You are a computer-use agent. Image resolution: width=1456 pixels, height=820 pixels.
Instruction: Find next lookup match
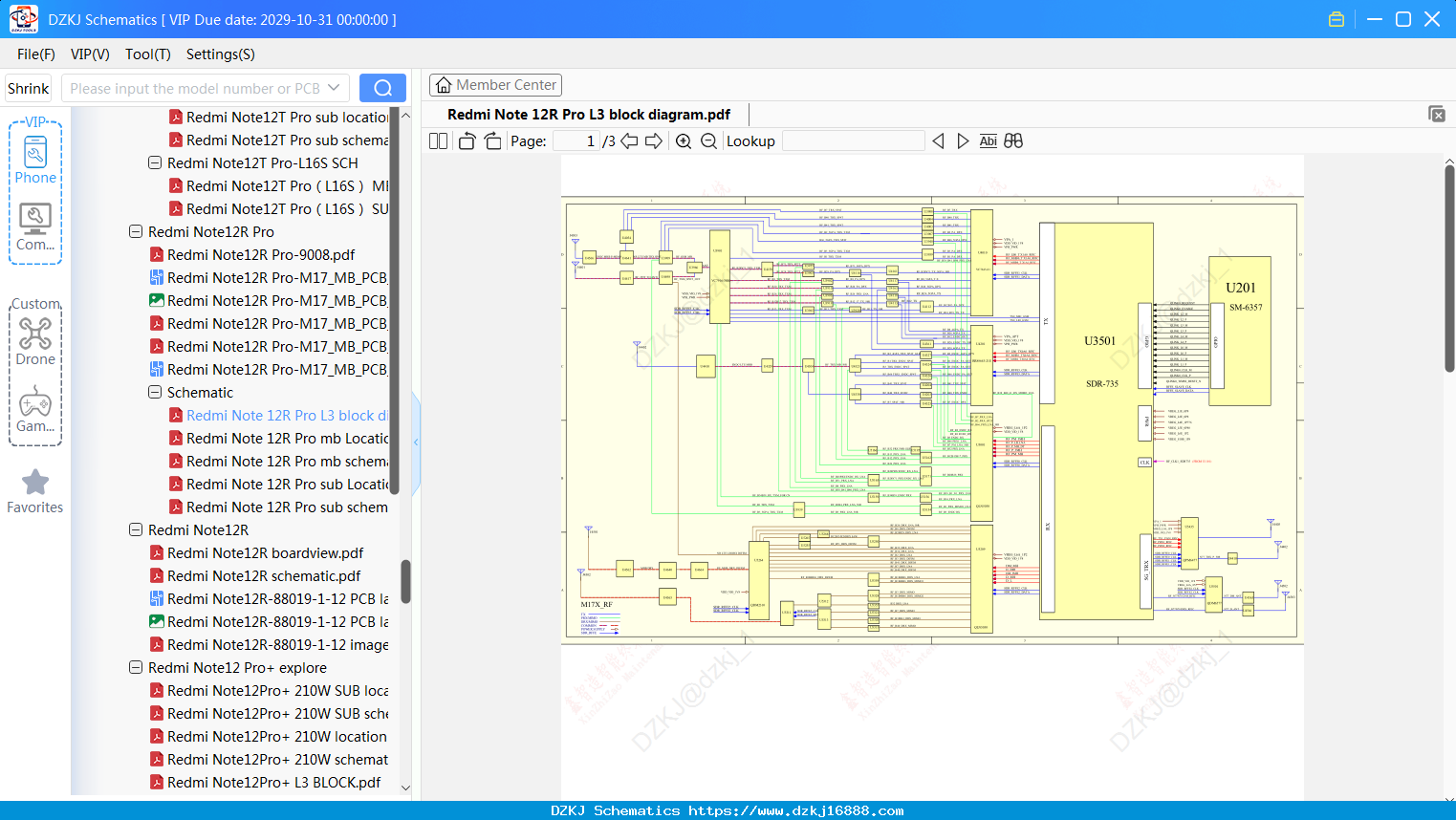[963, 140]
